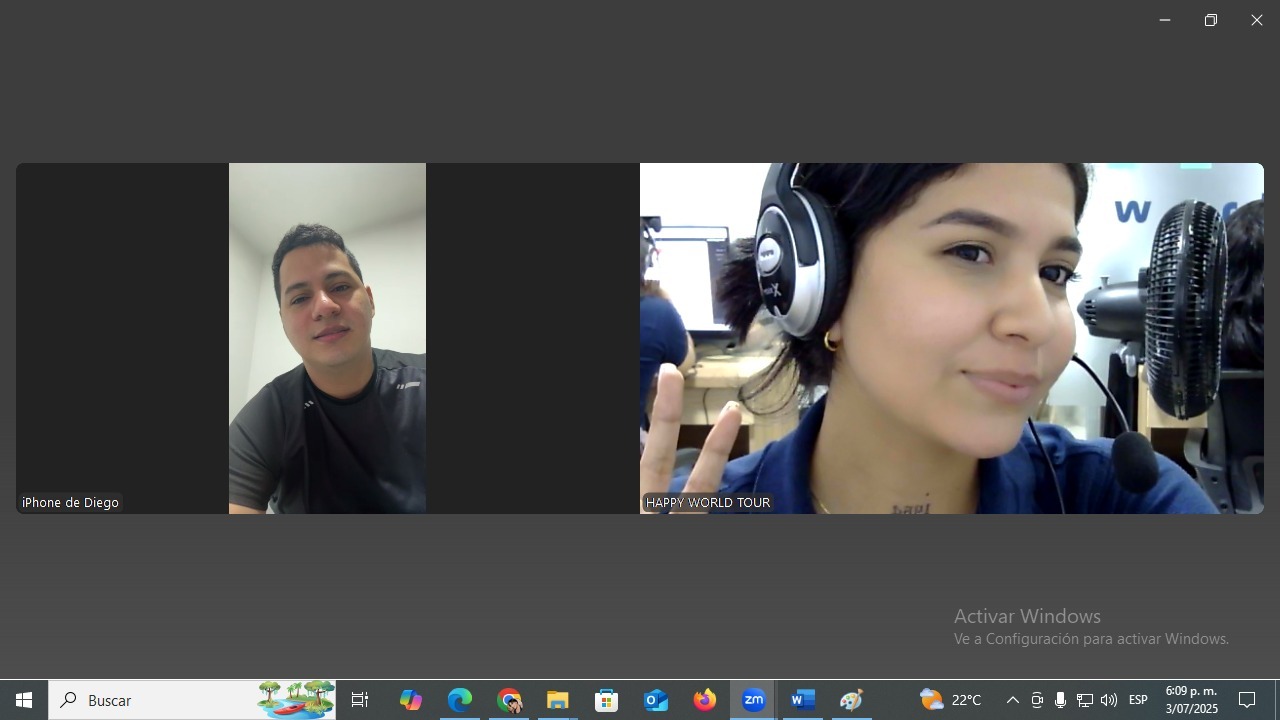Open Microsoft Edge from the taskbar
The width and height of the screenshot is (1280, 720).
tap(460, 700)
